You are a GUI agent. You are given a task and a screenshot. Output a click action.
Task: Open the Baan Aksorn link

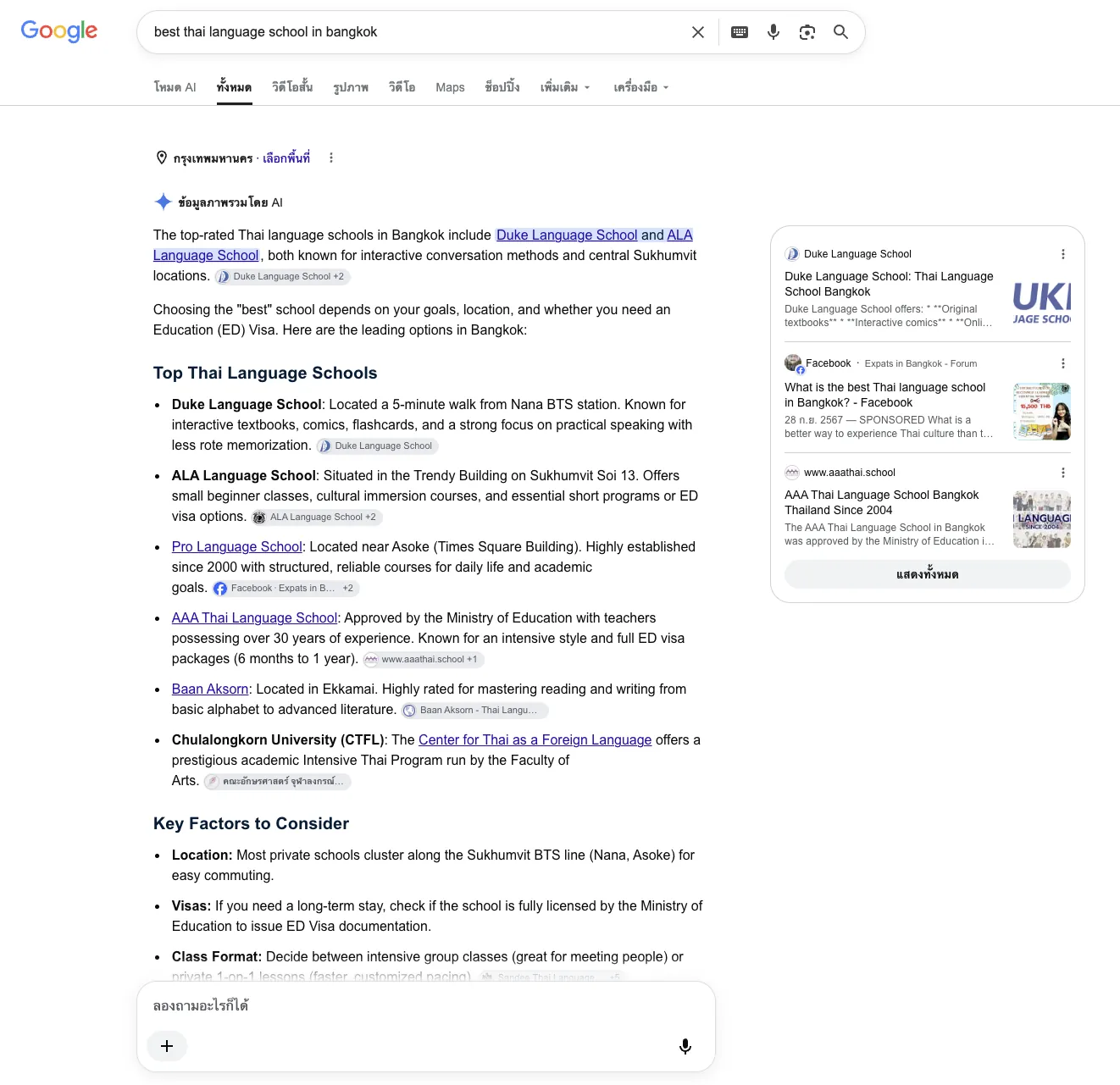pos(210,689)
